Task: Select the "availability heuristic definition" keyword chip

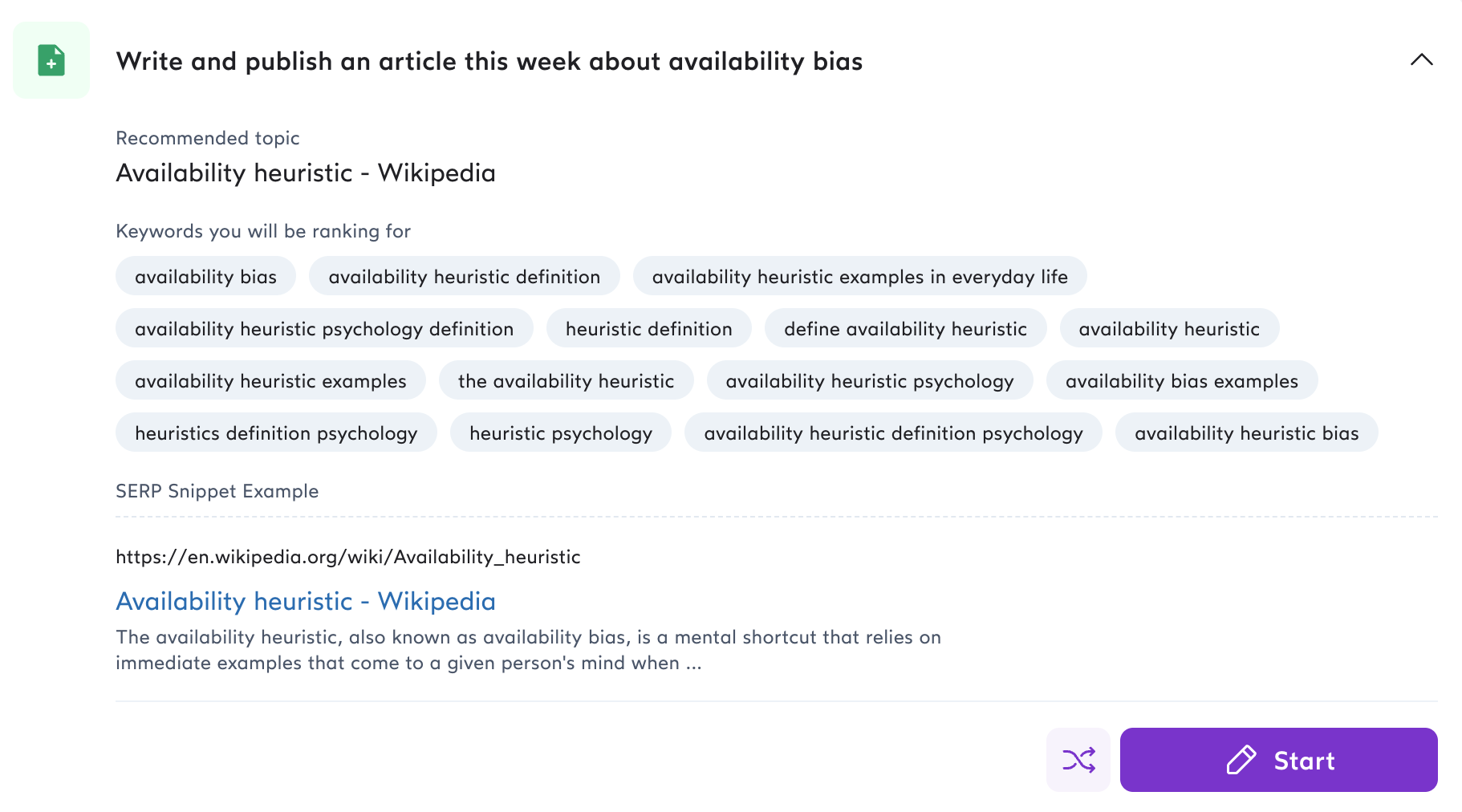Action: (x=464, y=276)
